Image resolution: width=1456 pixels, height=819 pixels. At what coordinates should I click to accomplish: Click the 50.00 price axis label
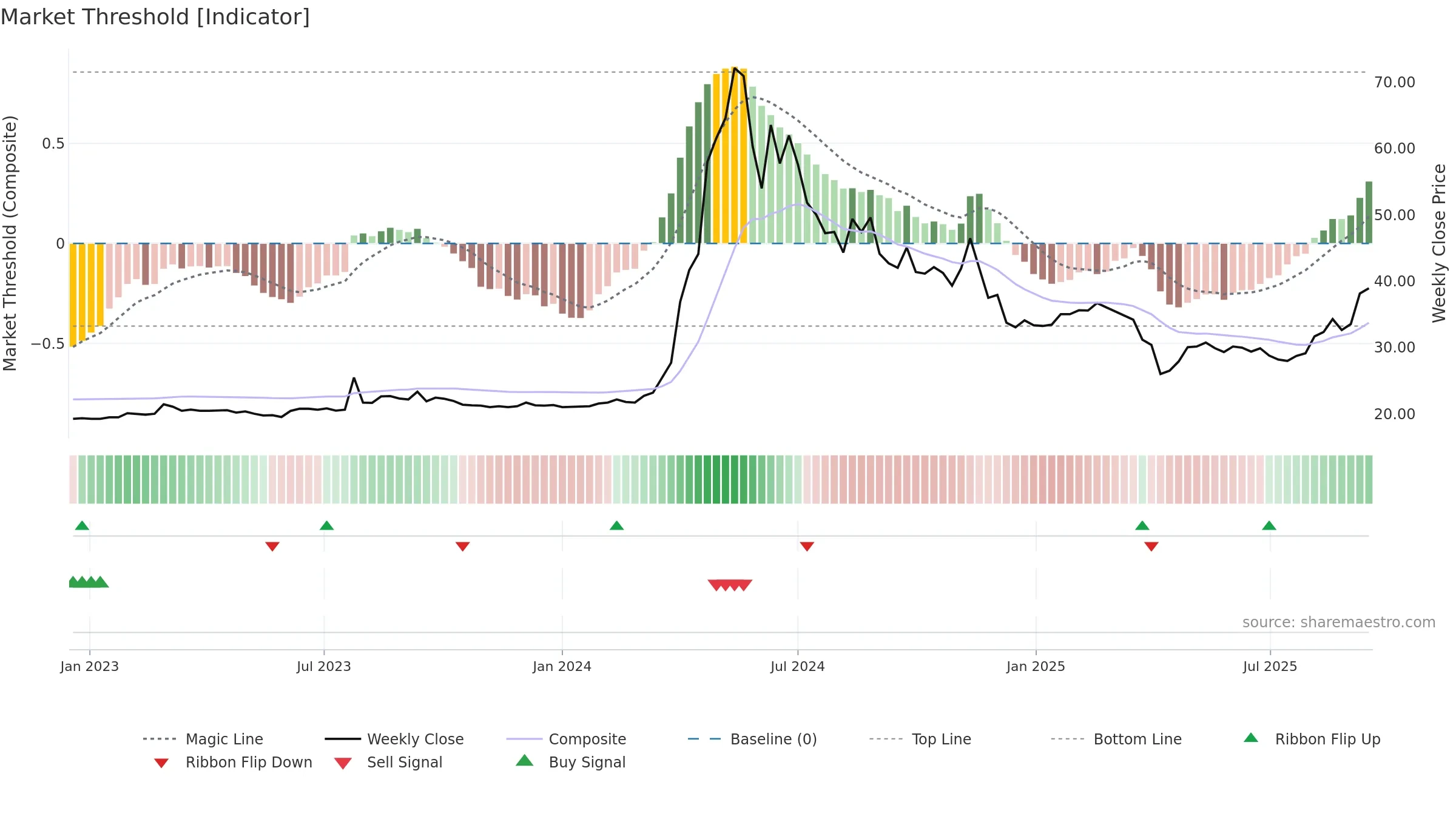(1395, 215)
